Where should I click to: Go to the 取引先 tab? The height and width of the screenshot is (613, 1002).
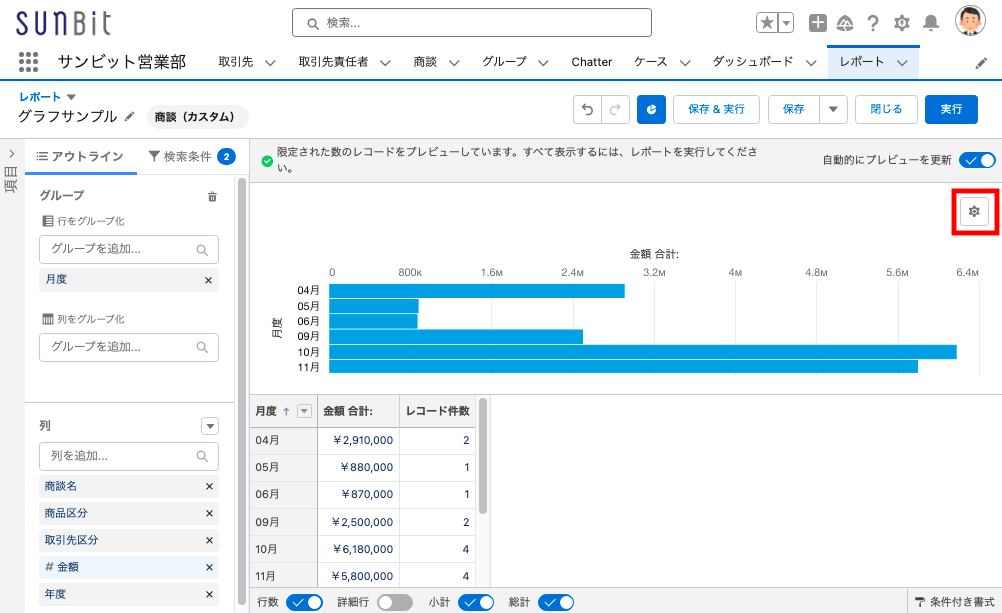point(236,62)
